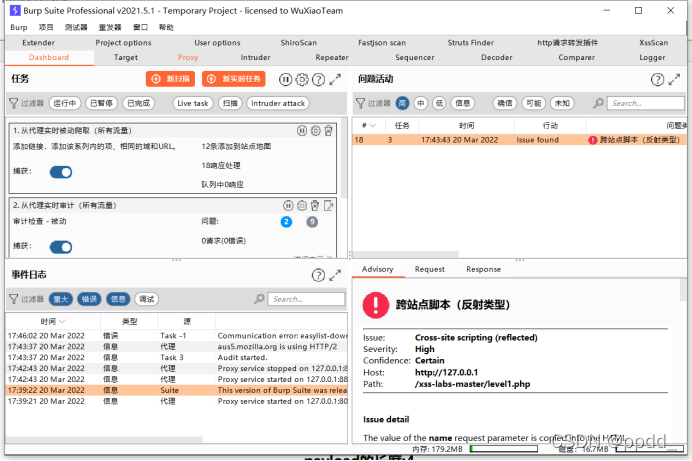
Task: Switch to the Repeater tab
Action: point(332,57)
